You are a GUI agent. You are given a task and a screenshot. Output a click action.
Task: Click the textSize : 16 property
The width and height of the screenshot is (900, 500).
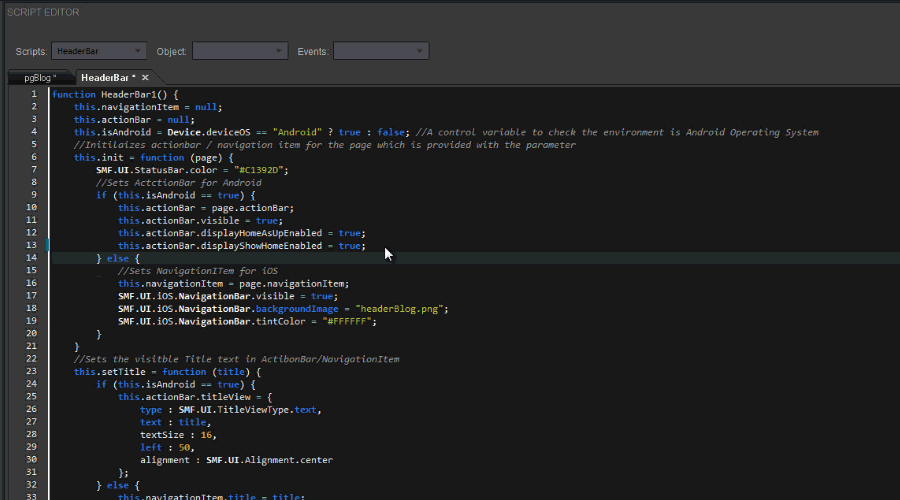177,435
